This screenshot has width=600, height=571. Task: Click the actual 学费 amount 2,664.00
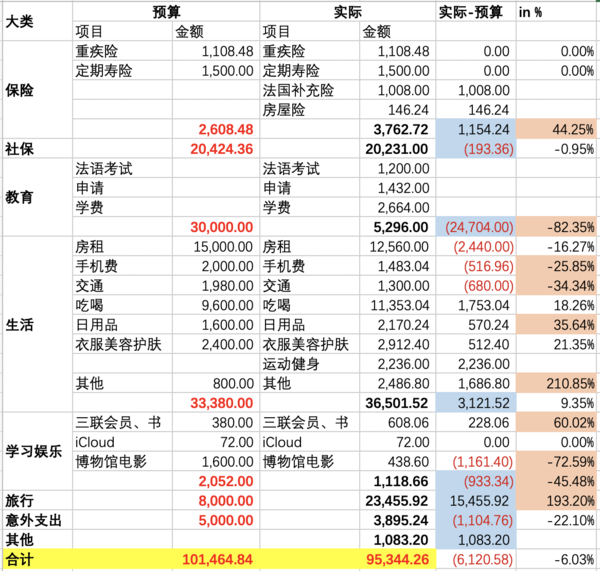pos(398,207)
